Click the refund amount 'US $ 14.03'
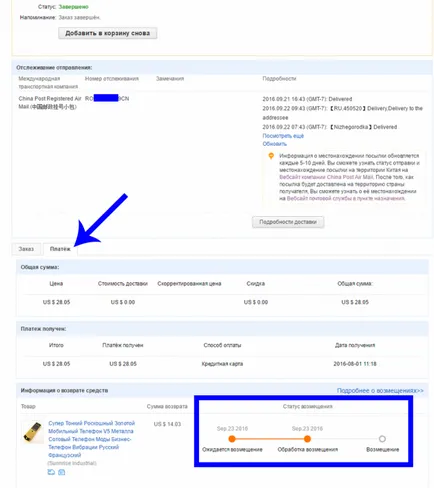The width and height of the screenshot is (434, 488). pyautogui.click(x=167, y=424)
